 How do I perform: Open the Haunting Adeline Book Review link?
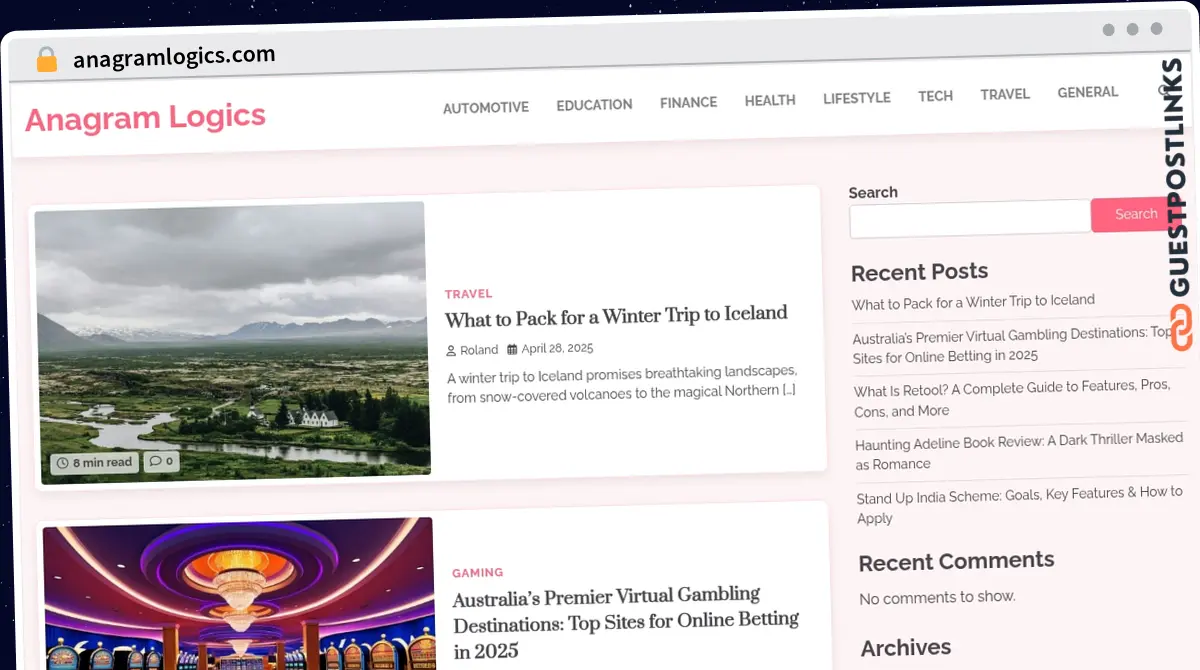[1018, 453]
